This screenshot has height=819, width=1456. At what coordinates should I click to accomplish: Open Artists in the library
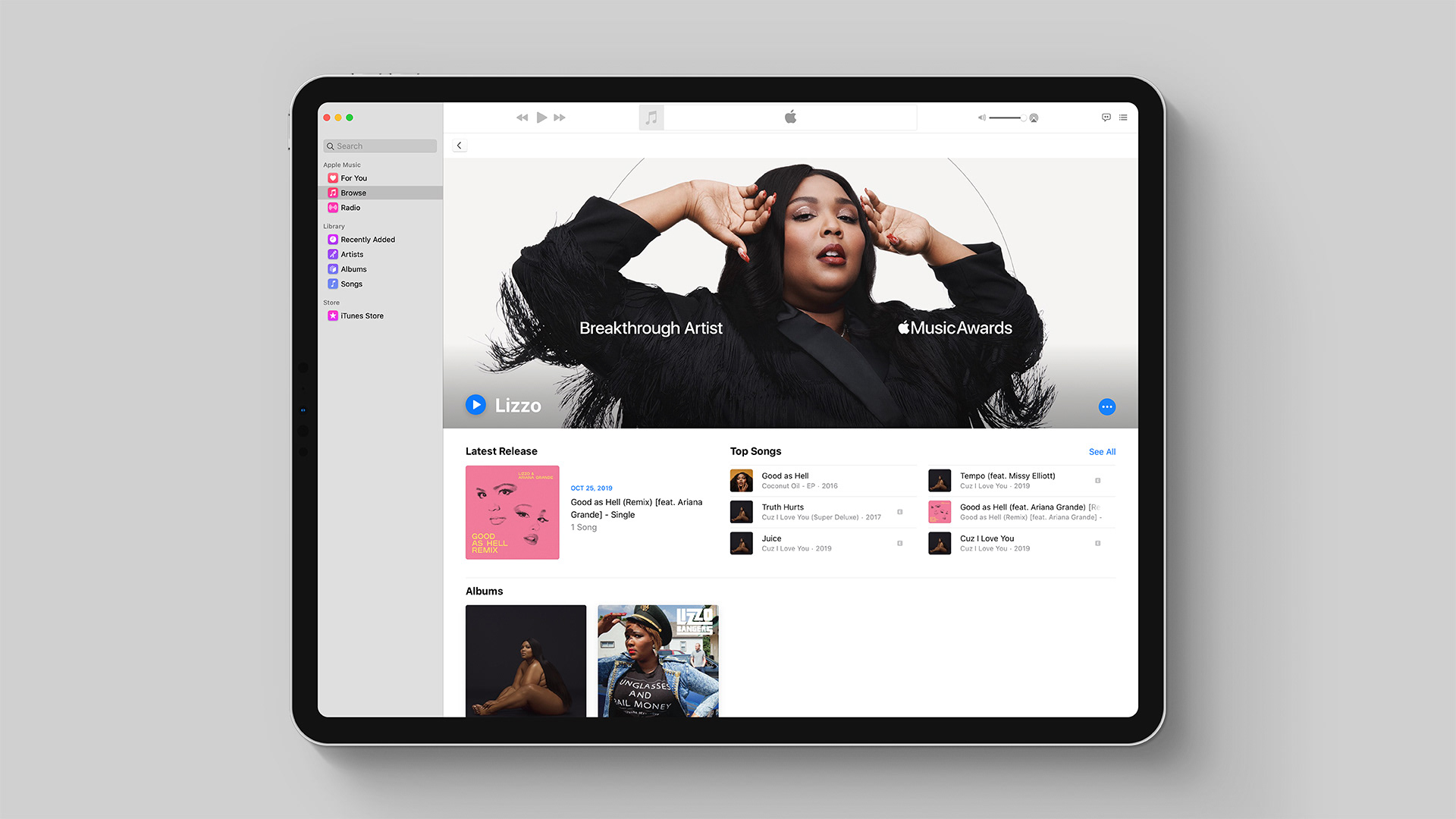[x=352, y=255]
